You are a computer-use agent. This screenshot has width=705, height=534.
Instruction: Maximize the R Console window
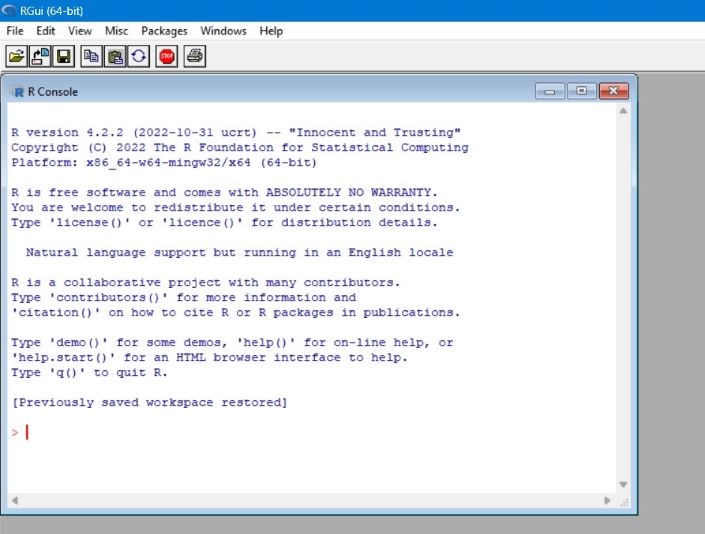[x=581, y=91]
